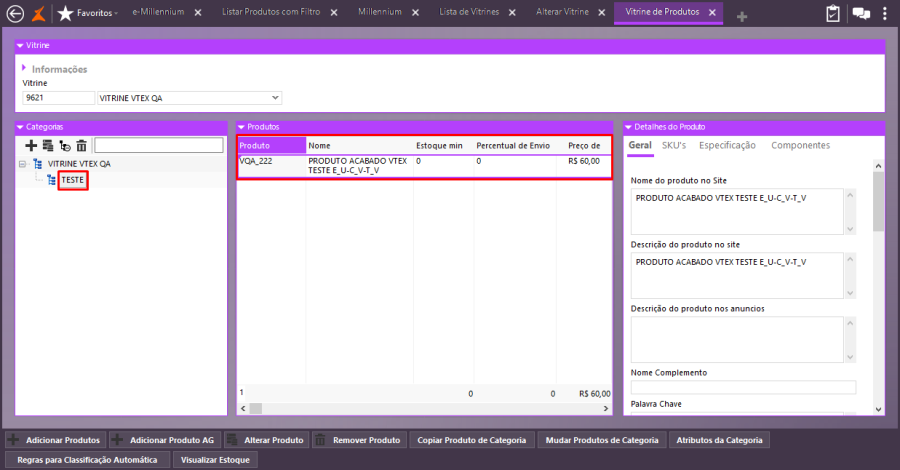
Task: Sort by Percentual de Envio column
Action: pyautogui.click(x=513, y=146)
